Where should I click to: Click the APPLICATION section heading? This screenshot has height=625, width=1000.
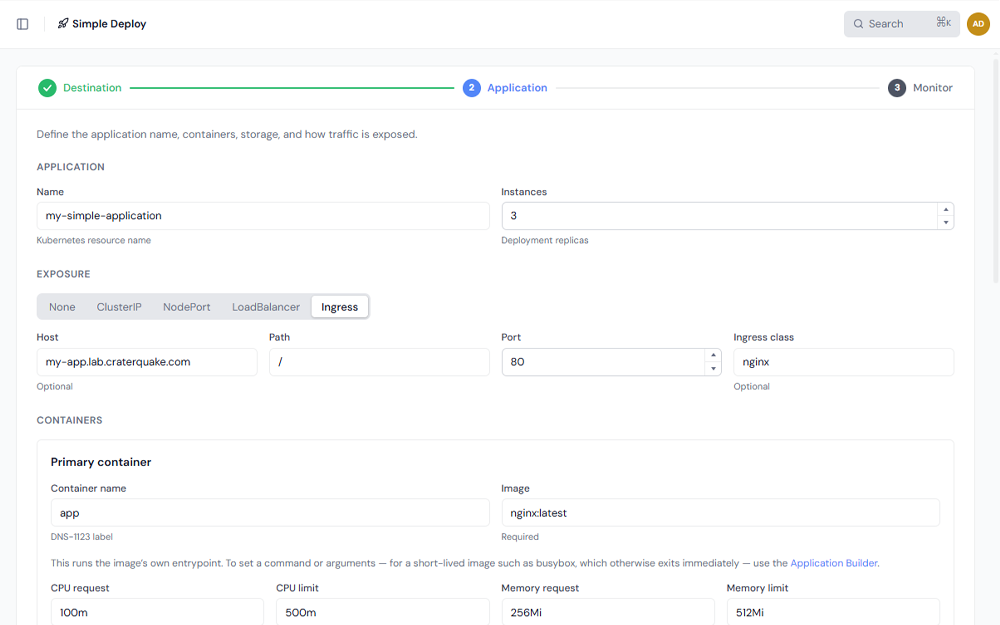click(70, 167)
